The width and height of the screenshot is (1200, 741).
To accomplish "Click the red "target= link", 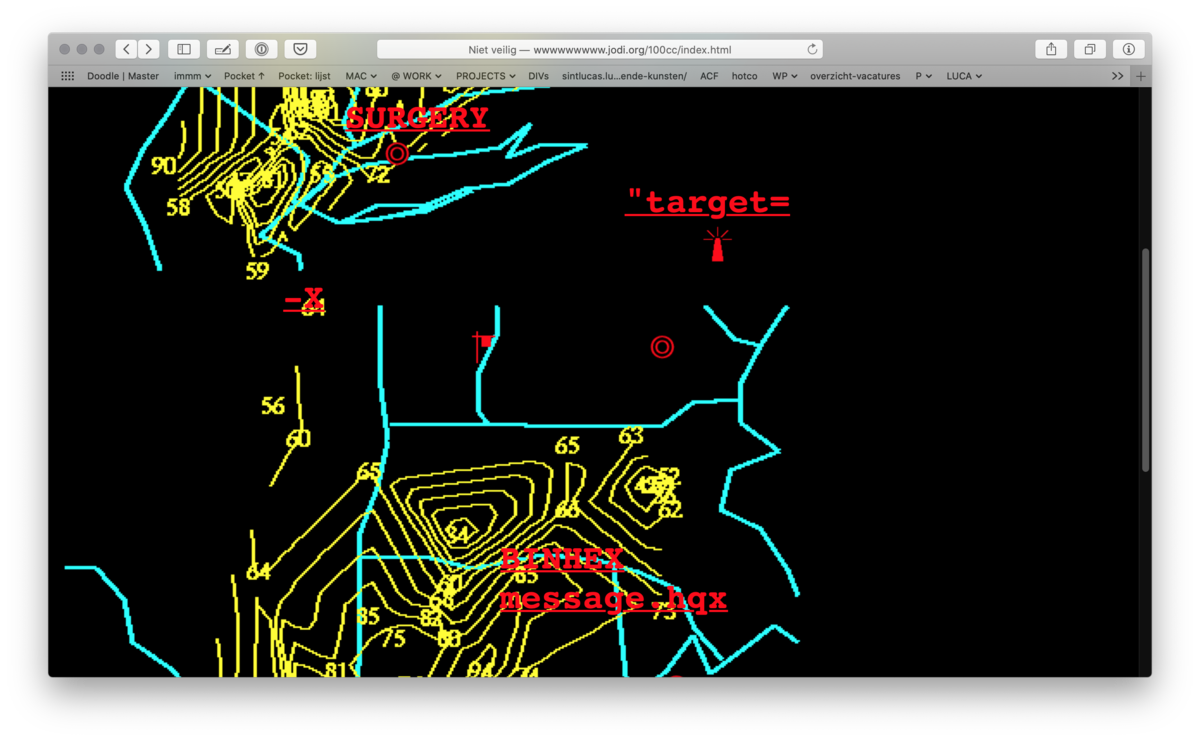I will tap(708, 203).
